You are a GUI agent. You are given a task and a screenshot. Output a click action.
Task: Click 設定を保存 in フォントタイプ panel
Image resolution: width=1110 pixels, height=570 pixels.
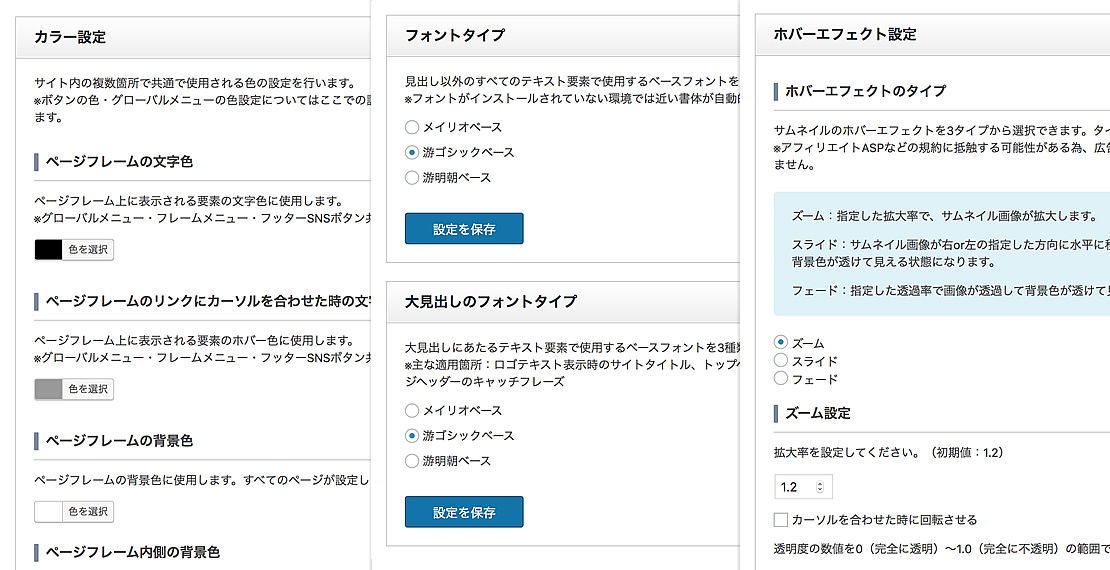coord(464,229)
